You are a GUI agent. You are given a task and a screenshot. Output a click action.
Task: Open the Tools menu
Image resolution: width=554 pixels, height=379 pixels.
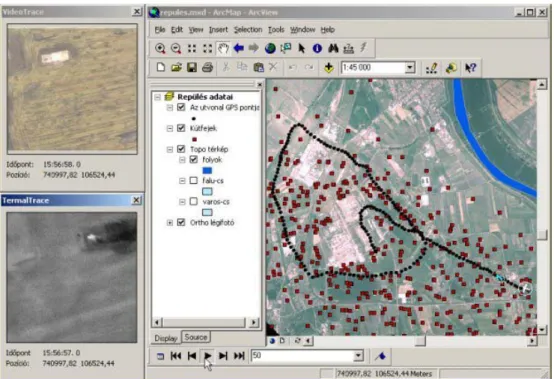(276, 30)
